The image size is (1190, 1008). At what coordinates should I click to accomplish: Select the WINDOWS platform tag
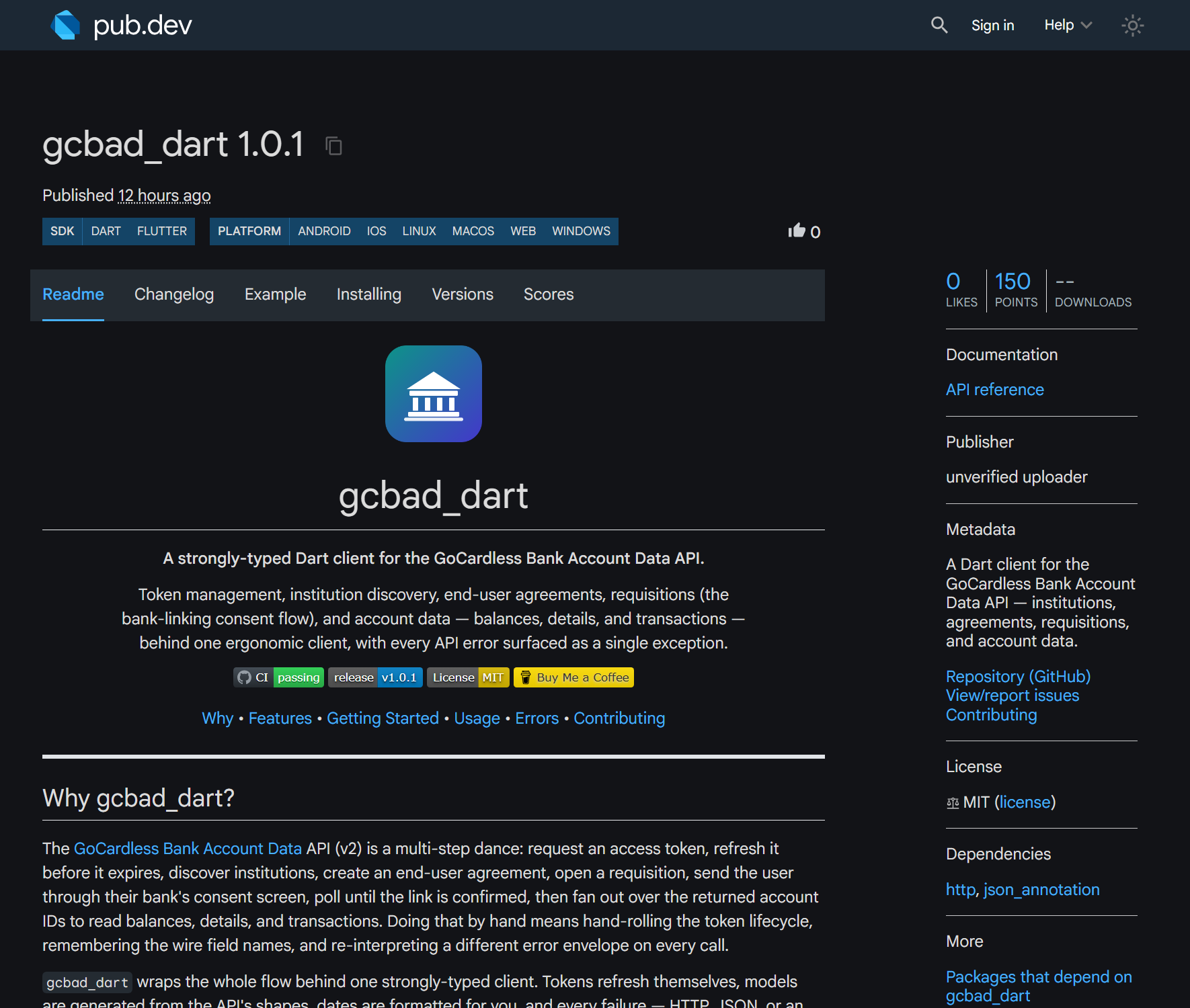point(582,231)
